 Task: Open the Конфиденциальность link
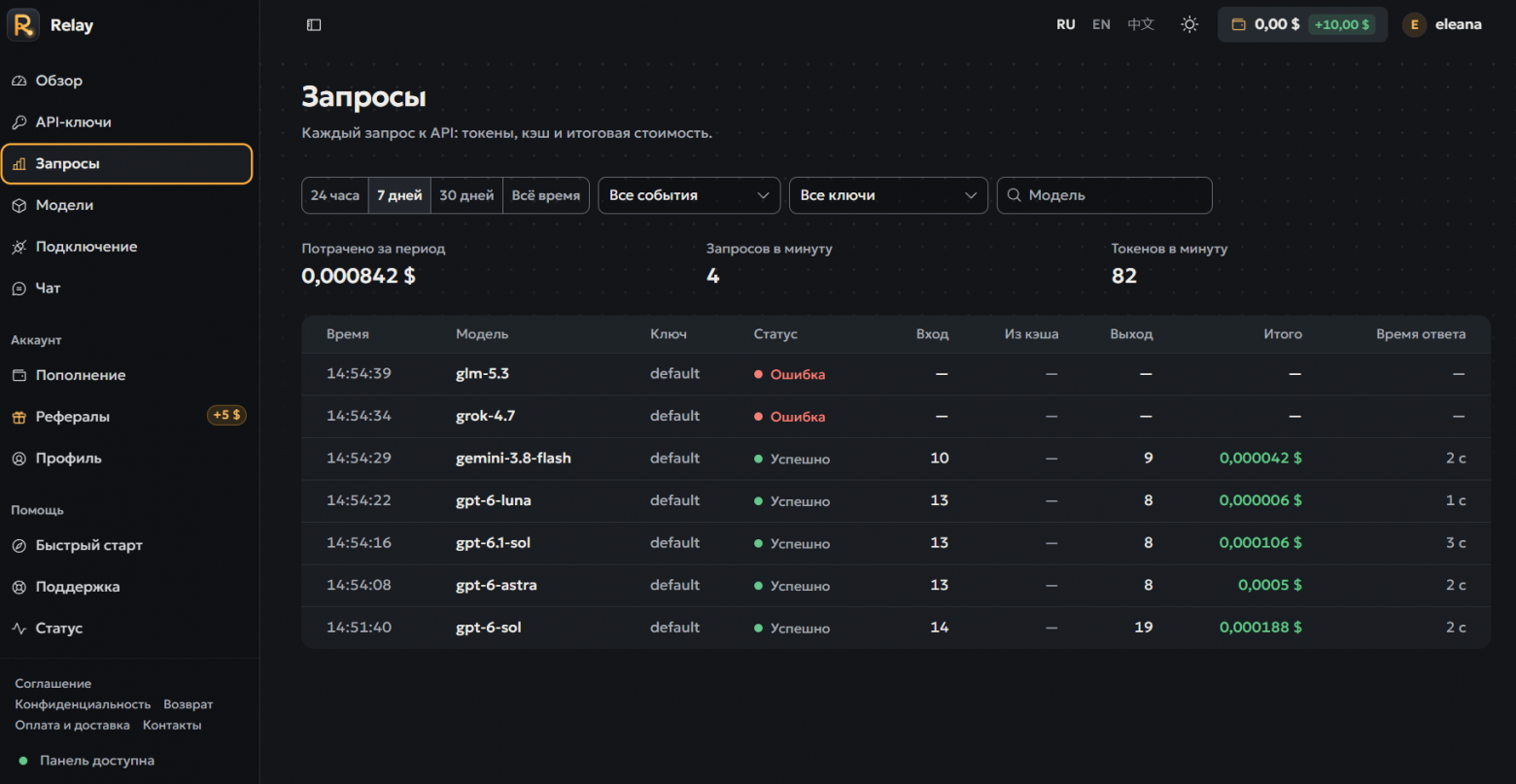[83, 704]
